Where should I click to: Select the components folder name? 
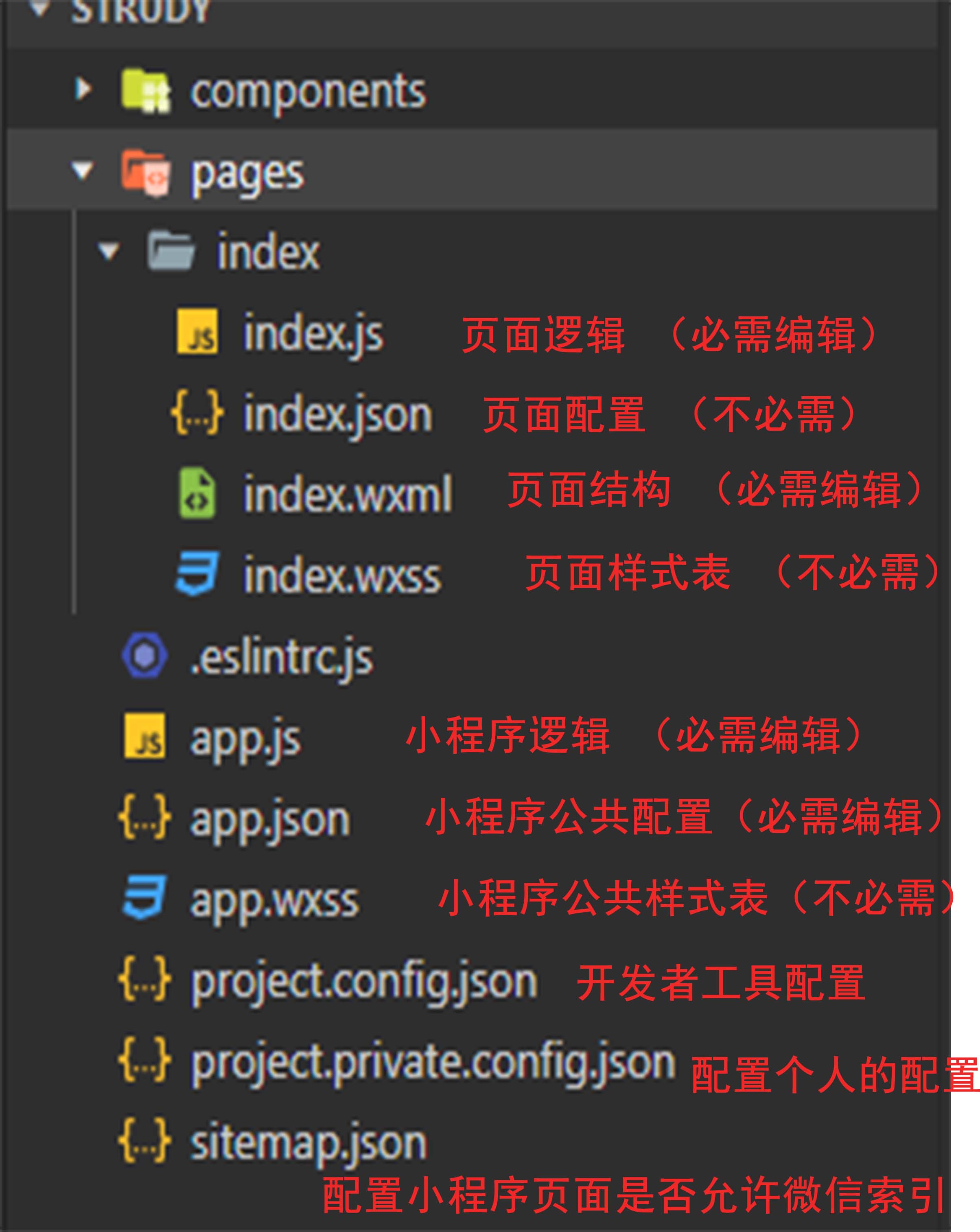click(308, 92)
